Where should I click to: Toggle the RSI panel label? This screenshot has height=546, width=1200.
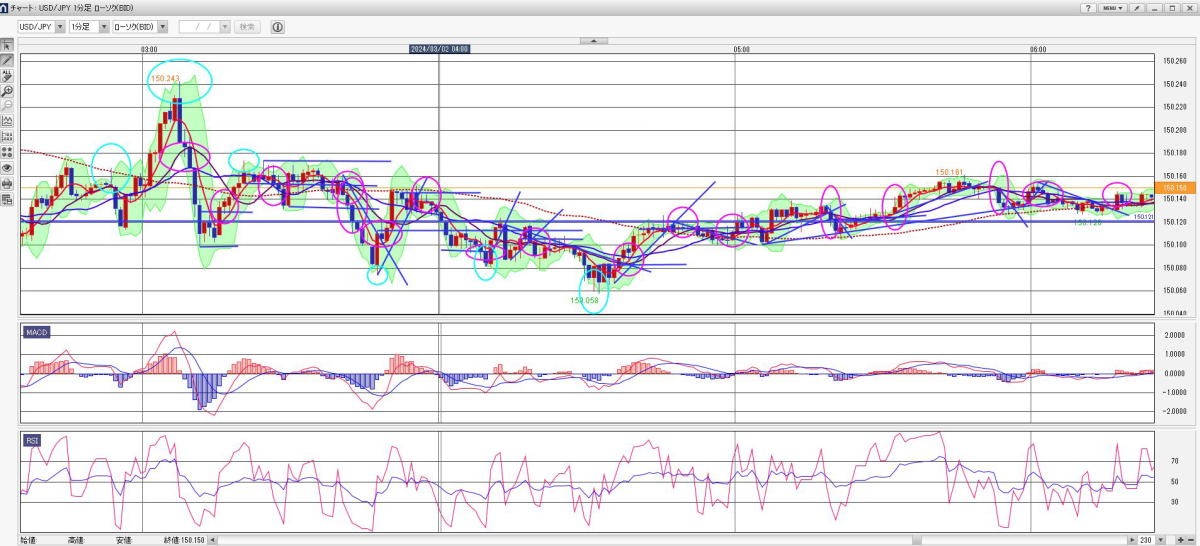point(34,439)
